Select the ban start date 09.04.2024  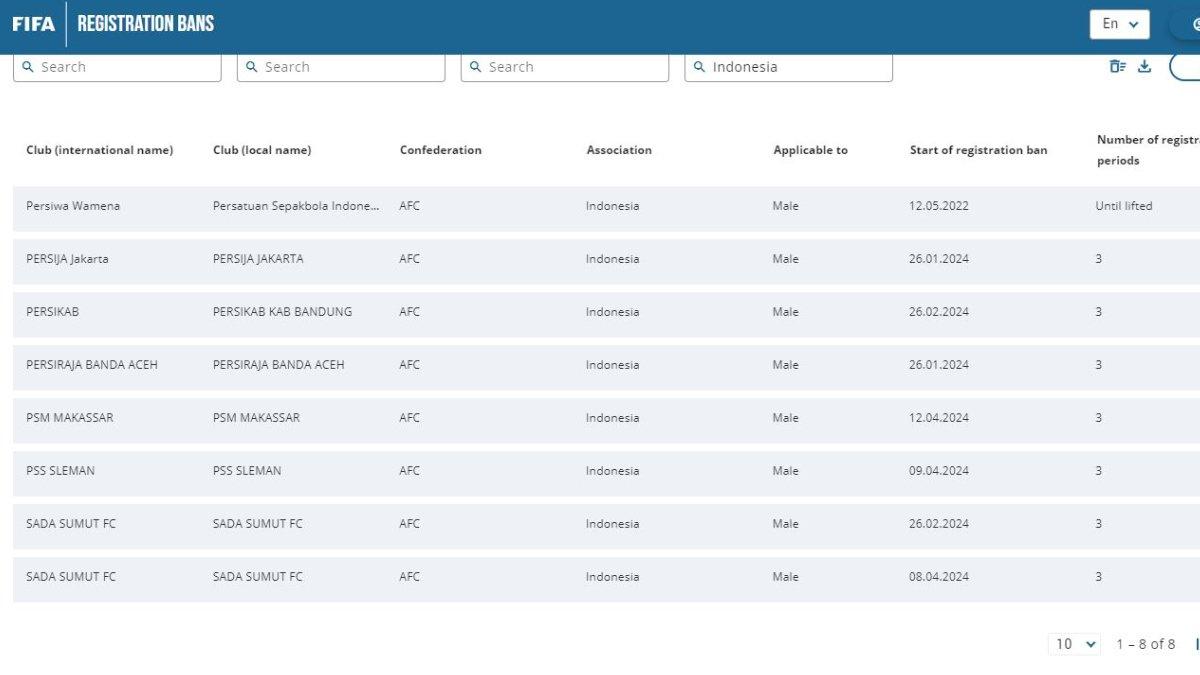point(939,471)
